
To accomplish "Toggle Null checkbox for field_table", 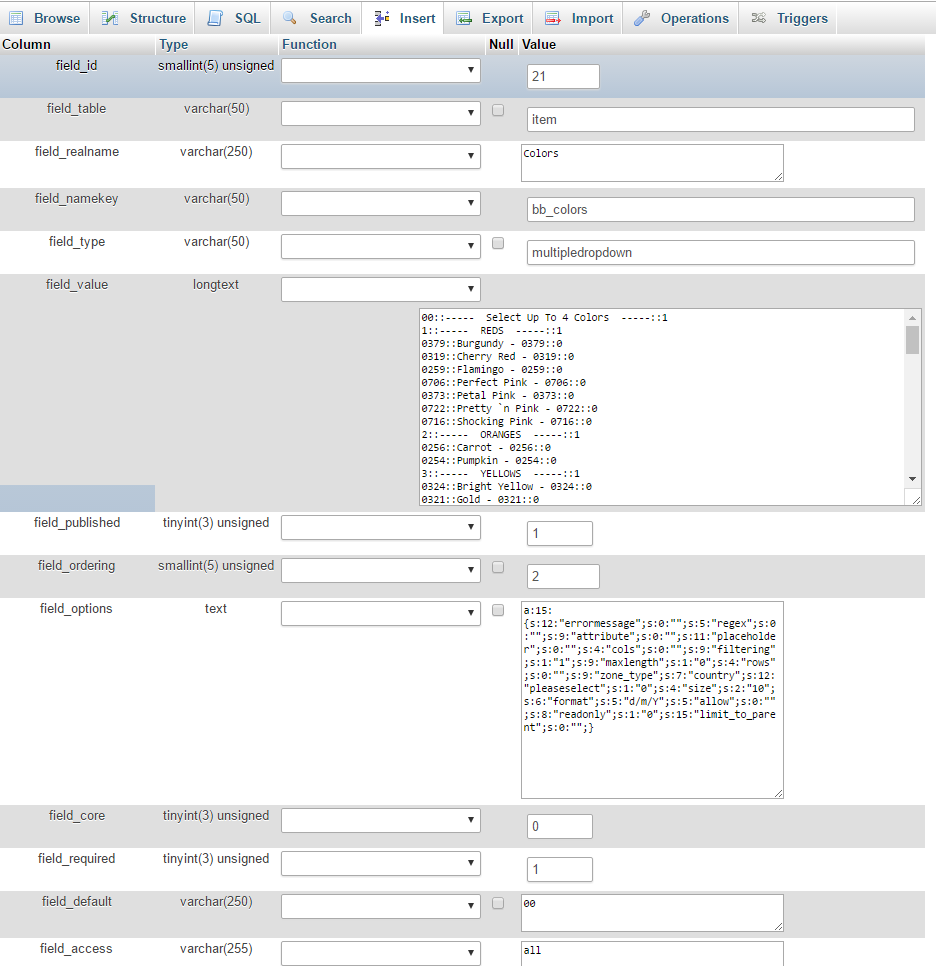I will [x=498, y=110].
